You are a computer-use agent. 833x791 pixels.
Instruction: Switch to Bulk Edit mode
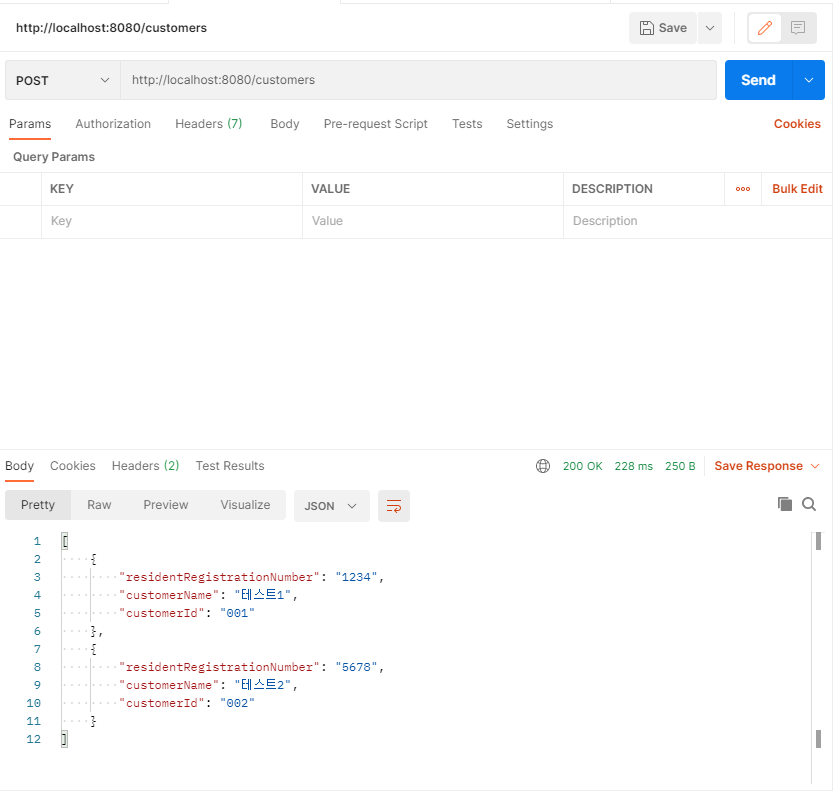[797, 189]
